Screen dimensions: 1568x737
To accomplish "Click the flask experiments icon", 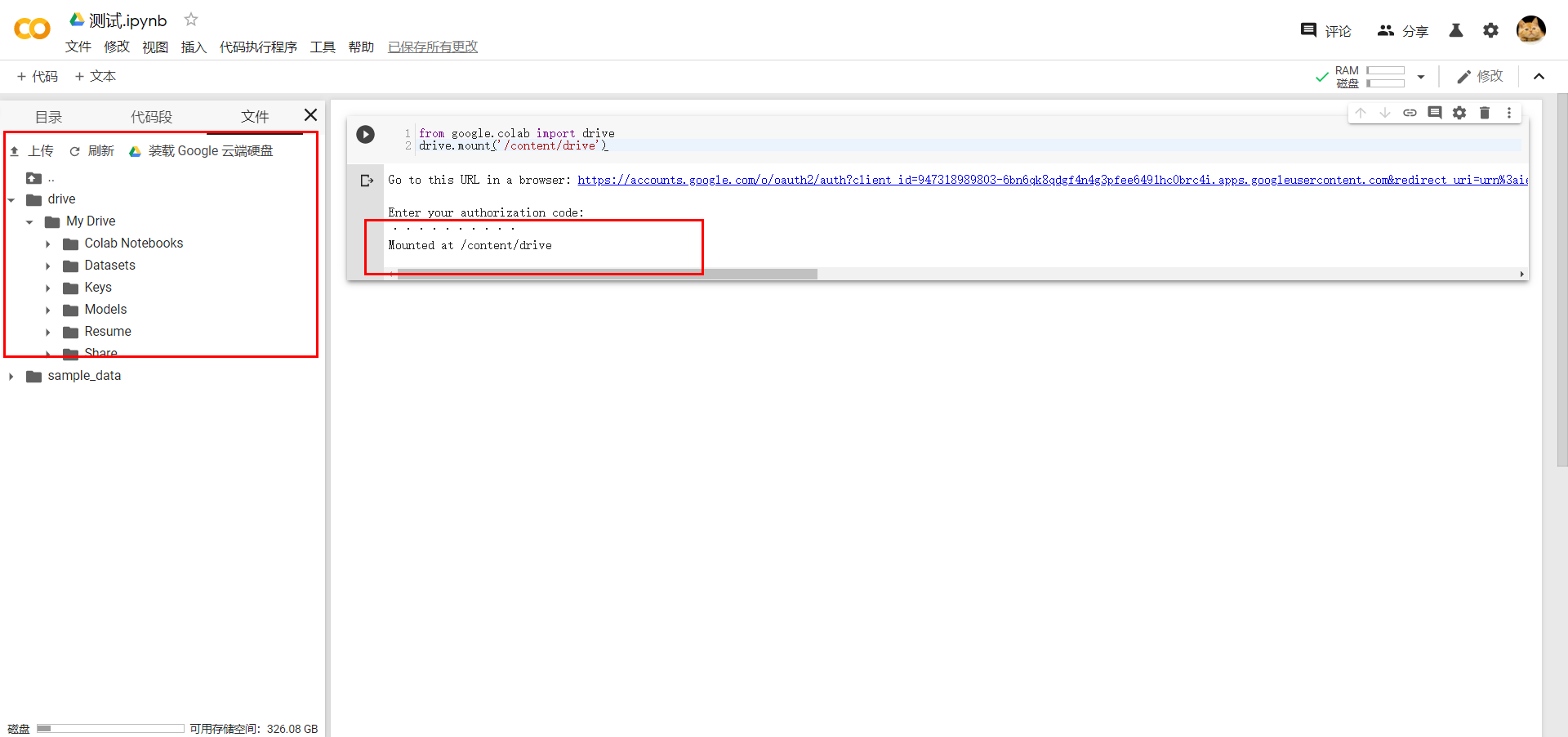I will [x=1456, y=30].
